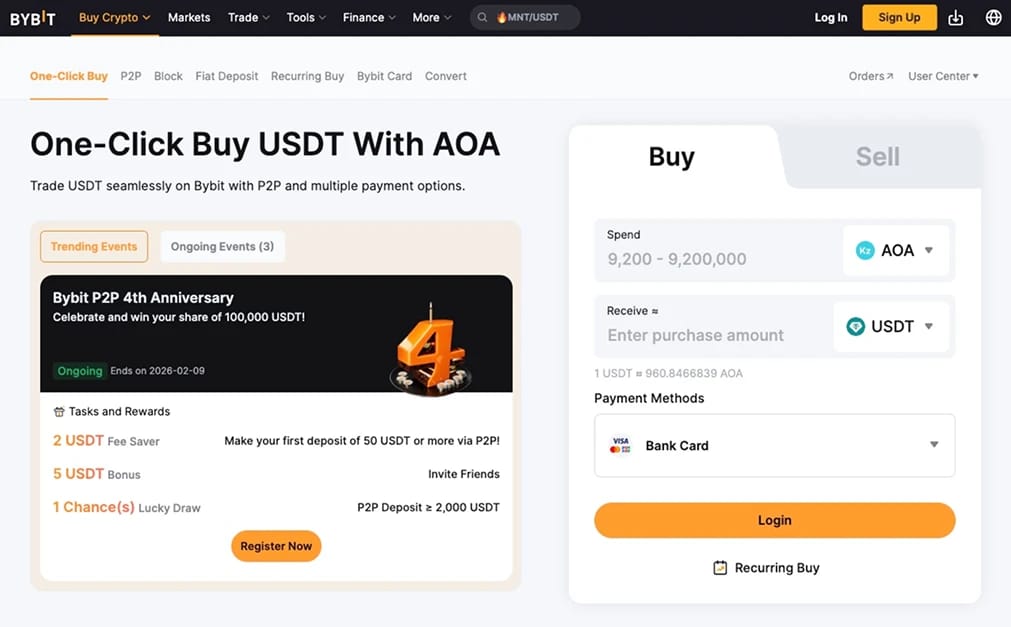Select the Trending Events tab

94,246
